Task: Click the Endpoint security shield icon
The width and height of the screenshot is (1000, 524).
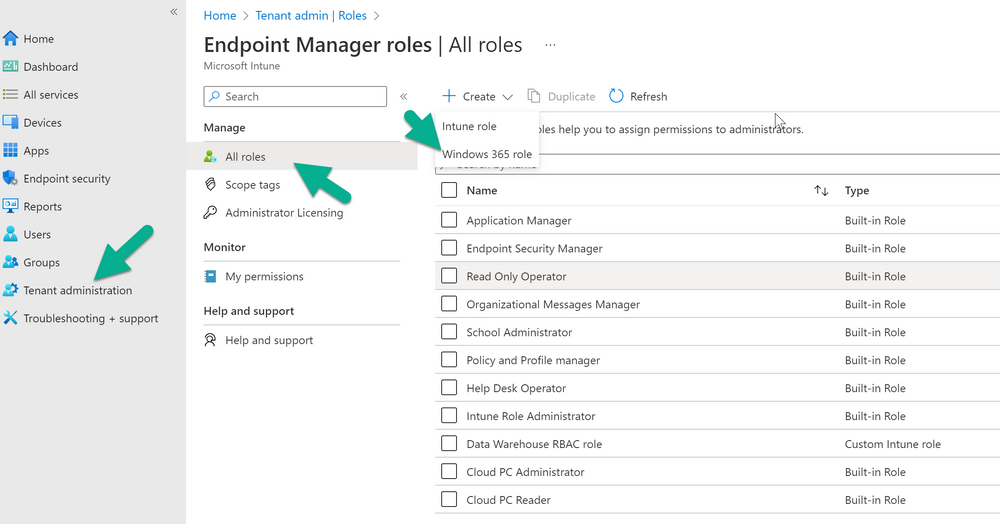Action: coord(10,178)
